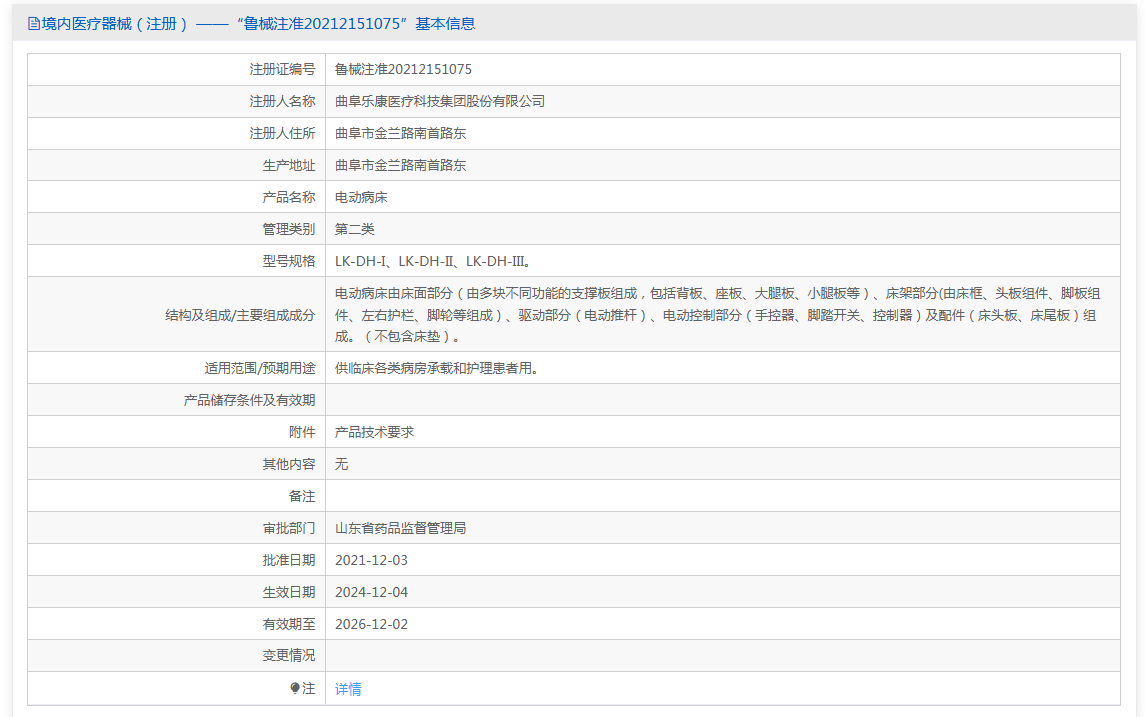This screenshot has width=1146, height=717.
Task: Click the 其他内容 label
Action: click(x=289, y=465)
